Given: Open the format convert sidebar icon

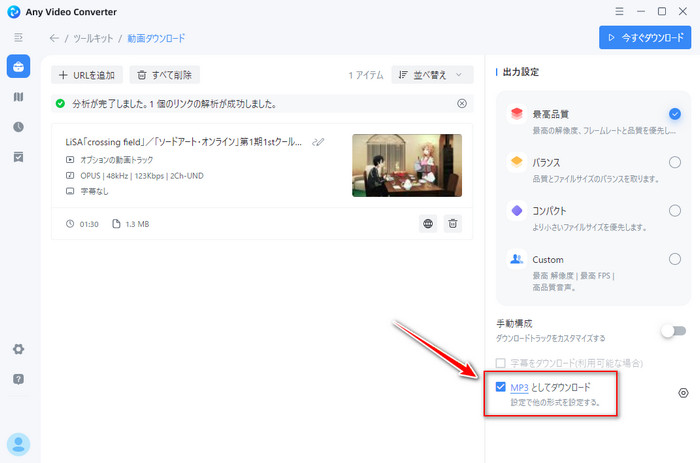Looking at the screenshot, I should pos(18,97).
